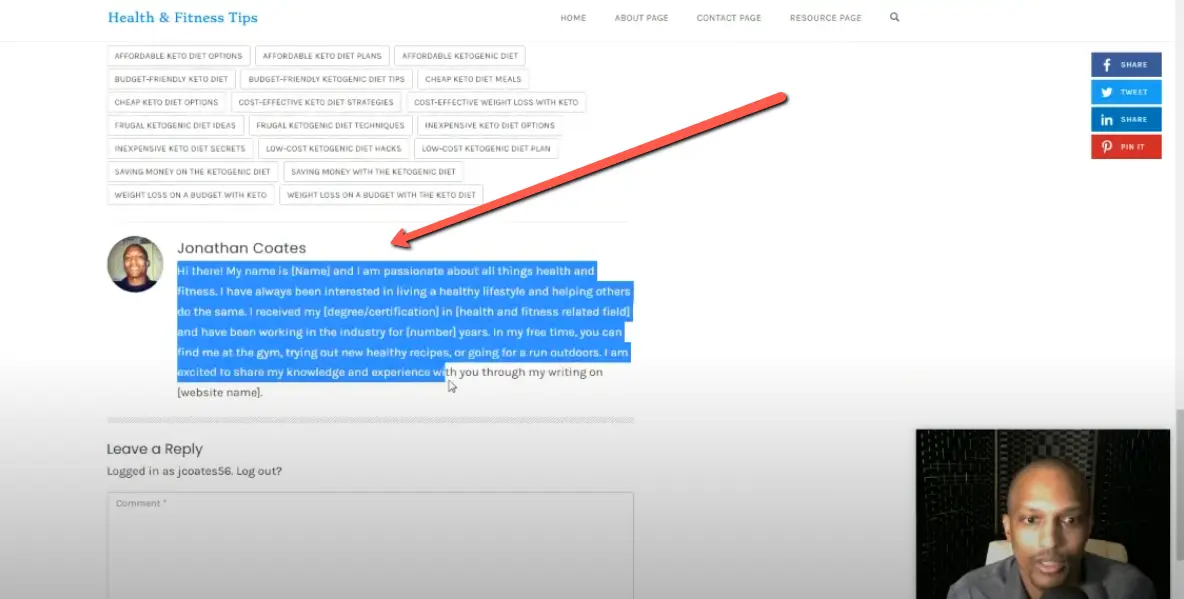Click inside the Comment text field

tap(370, 545)
